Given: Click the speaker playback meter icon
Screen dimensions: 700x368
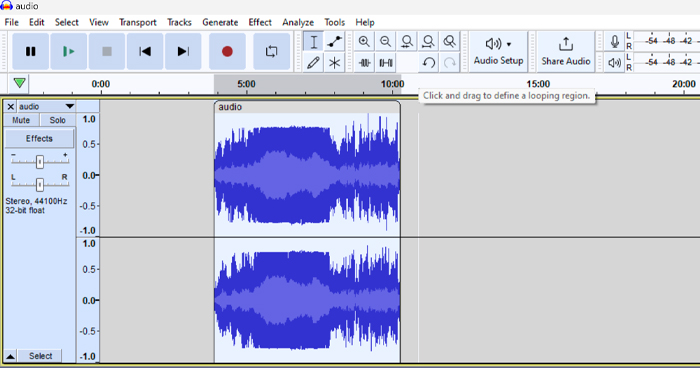Looking at the screenshot, I should coord(614,63).
